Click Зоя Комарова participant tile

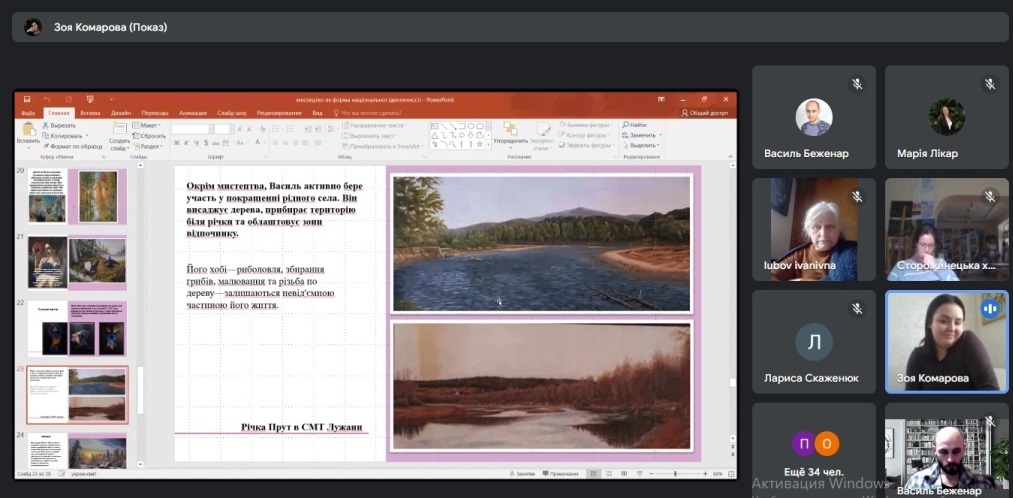click(945, 341)
